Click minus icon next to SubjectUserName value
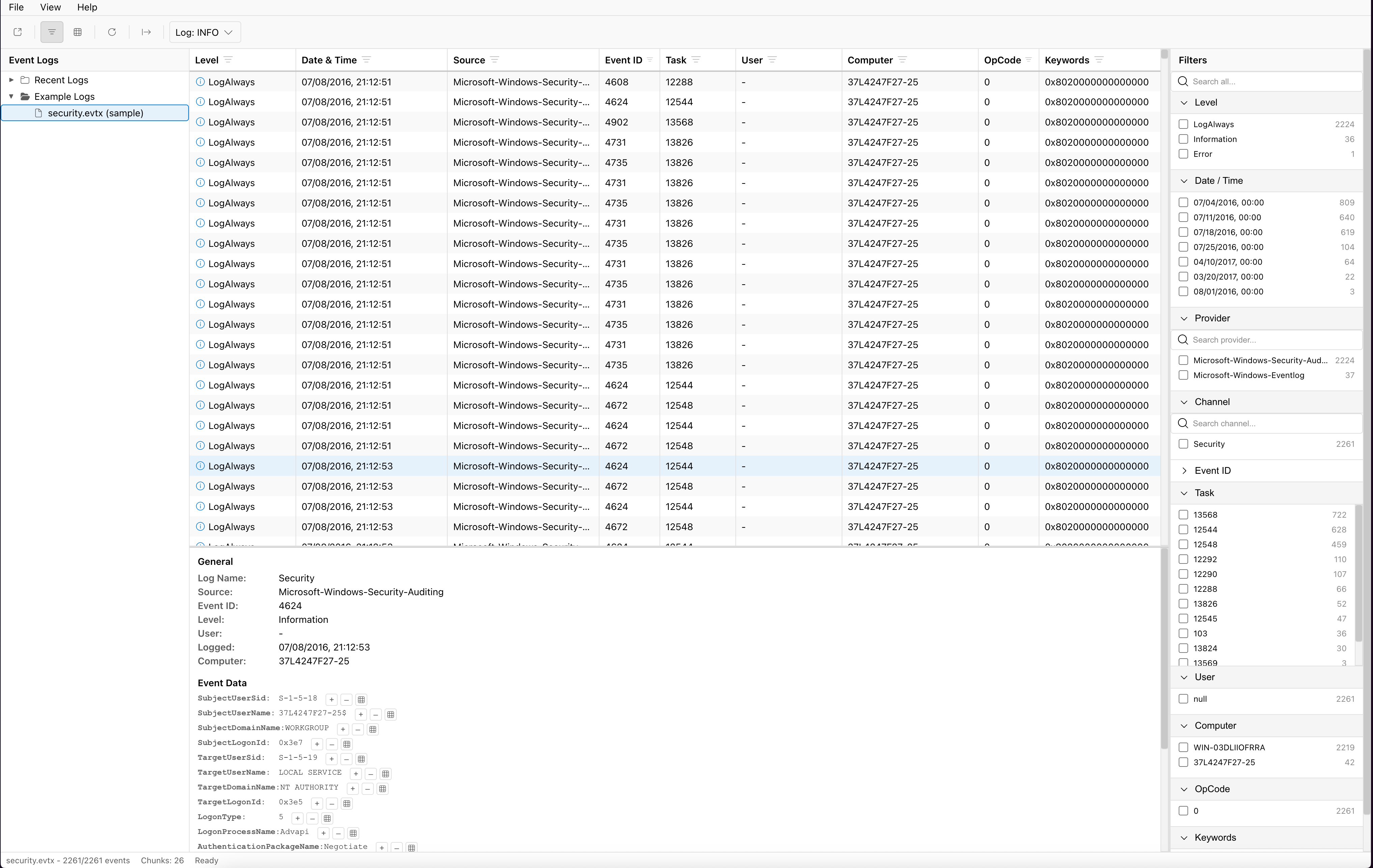The height and width of the screenshot is (868, 1373). tap(376, 714)
